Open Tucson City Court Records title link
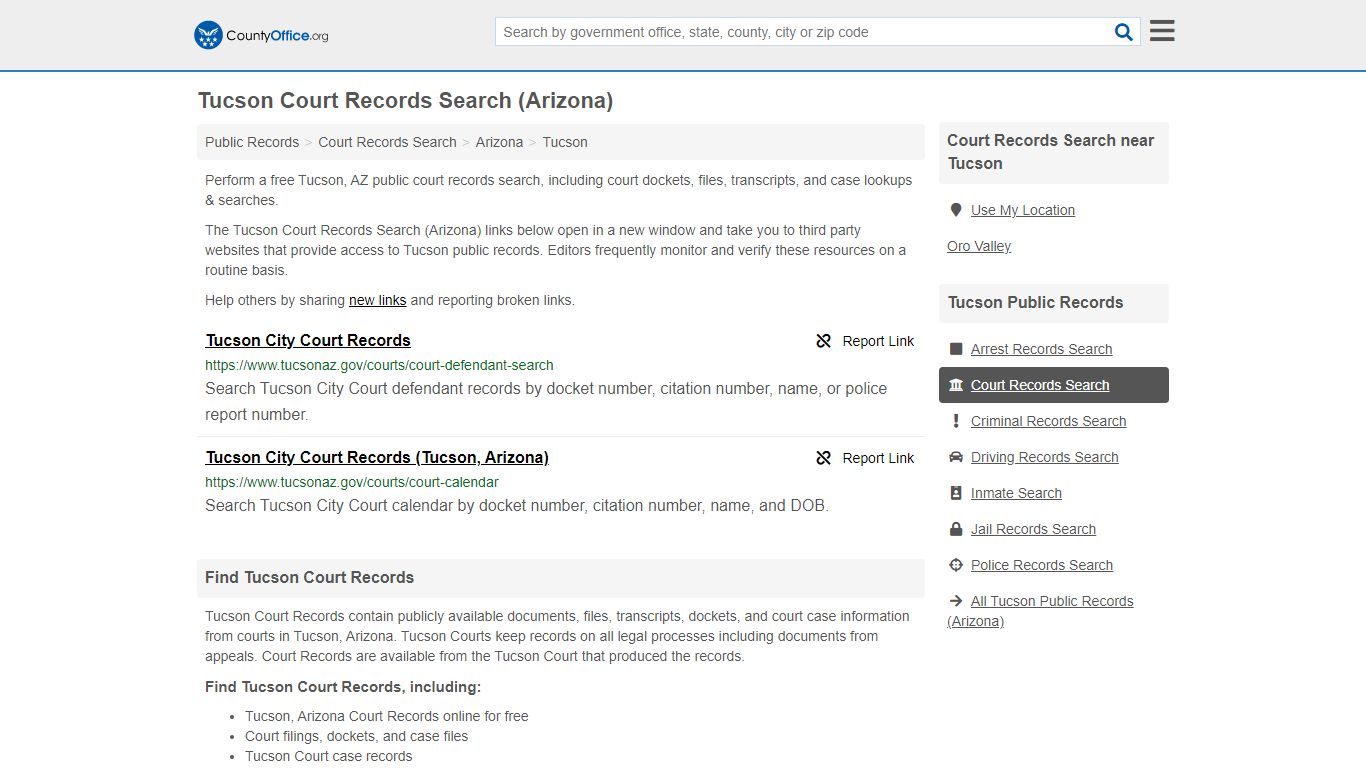Image resolution: width=1366 pixels, height=768 pixels. [308, 340]
